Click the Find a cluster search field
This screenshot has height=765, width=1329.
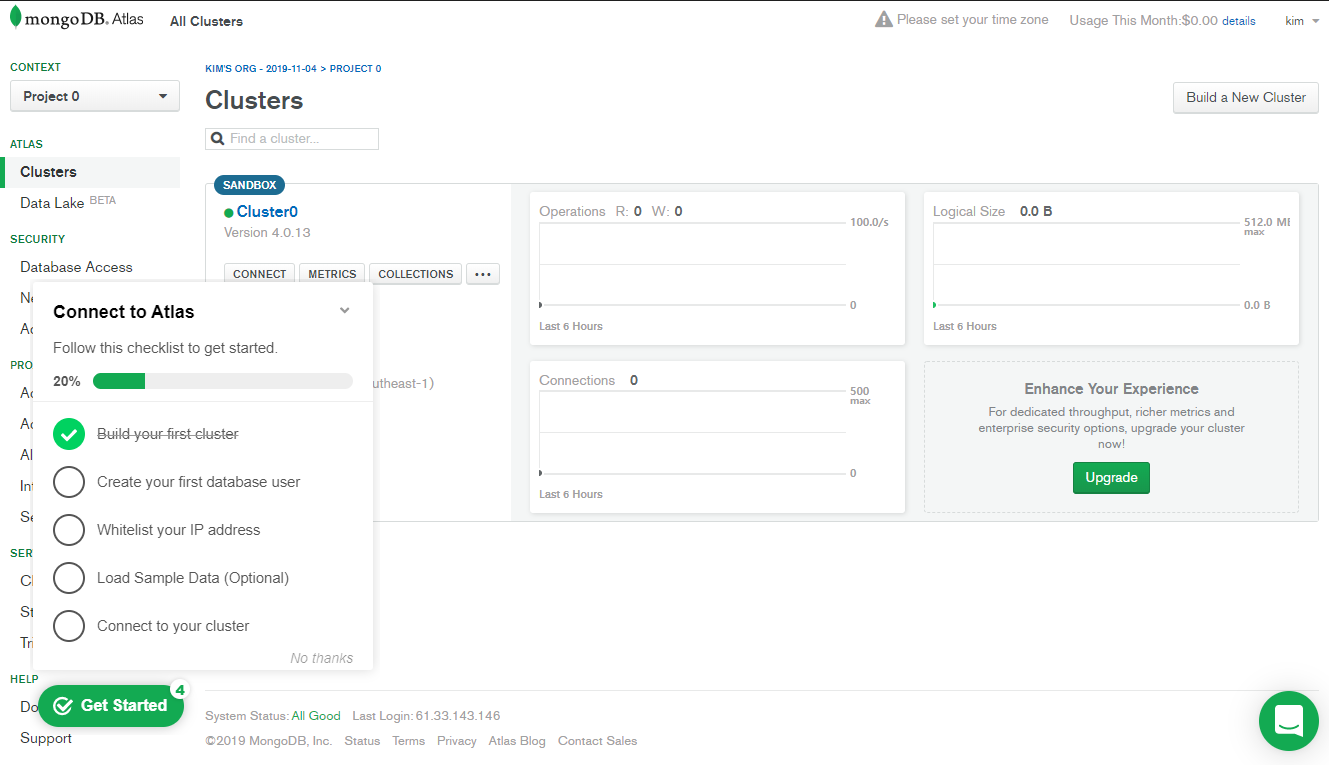pos(292,139)
